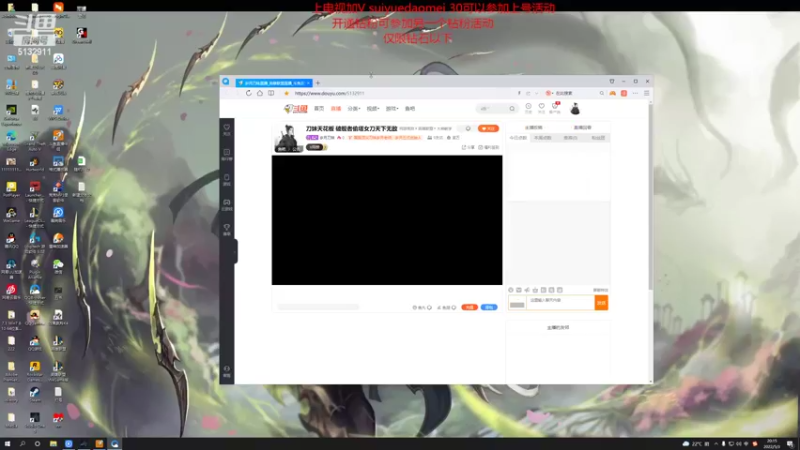Open the client download icon with badge
The height and width of the screenshot is (450, 800).
click(555, 108)
